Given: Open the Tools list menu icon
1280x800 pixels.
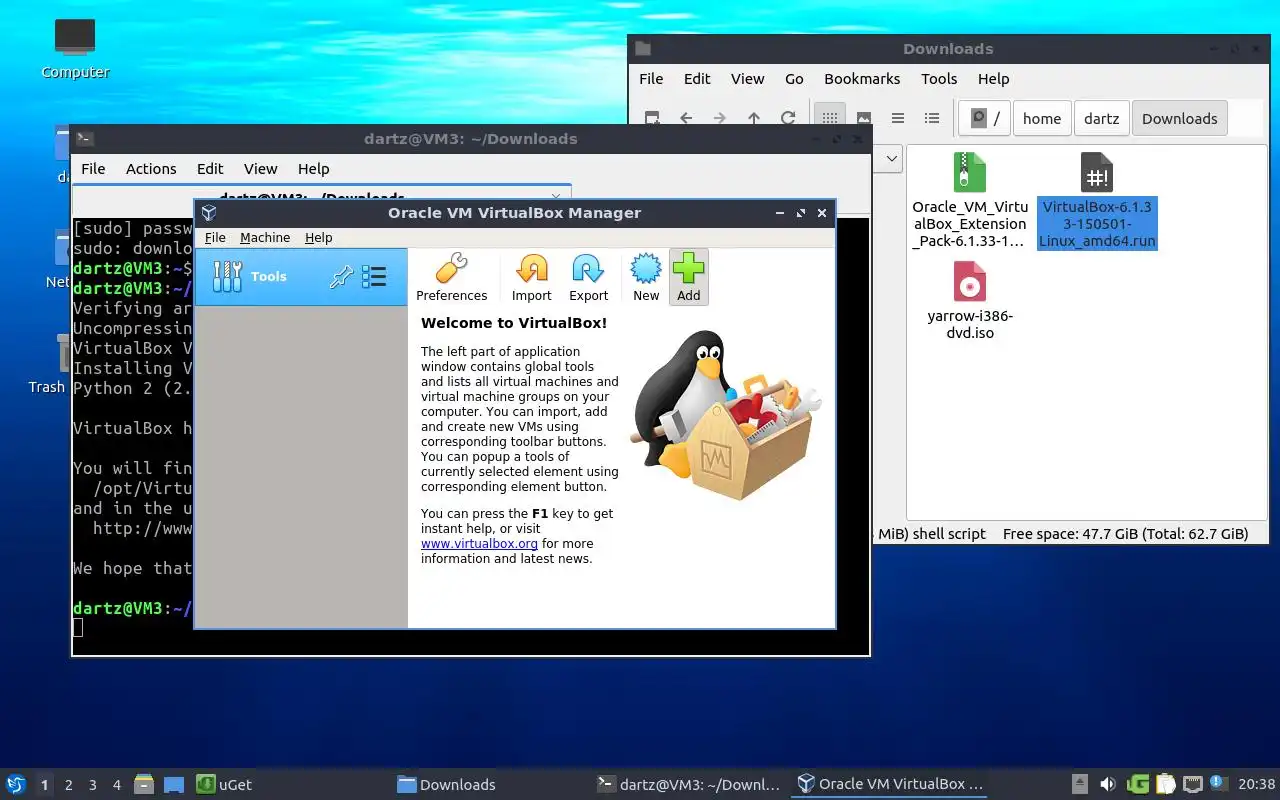Looking at the screenshot, I should pos(374,277).
